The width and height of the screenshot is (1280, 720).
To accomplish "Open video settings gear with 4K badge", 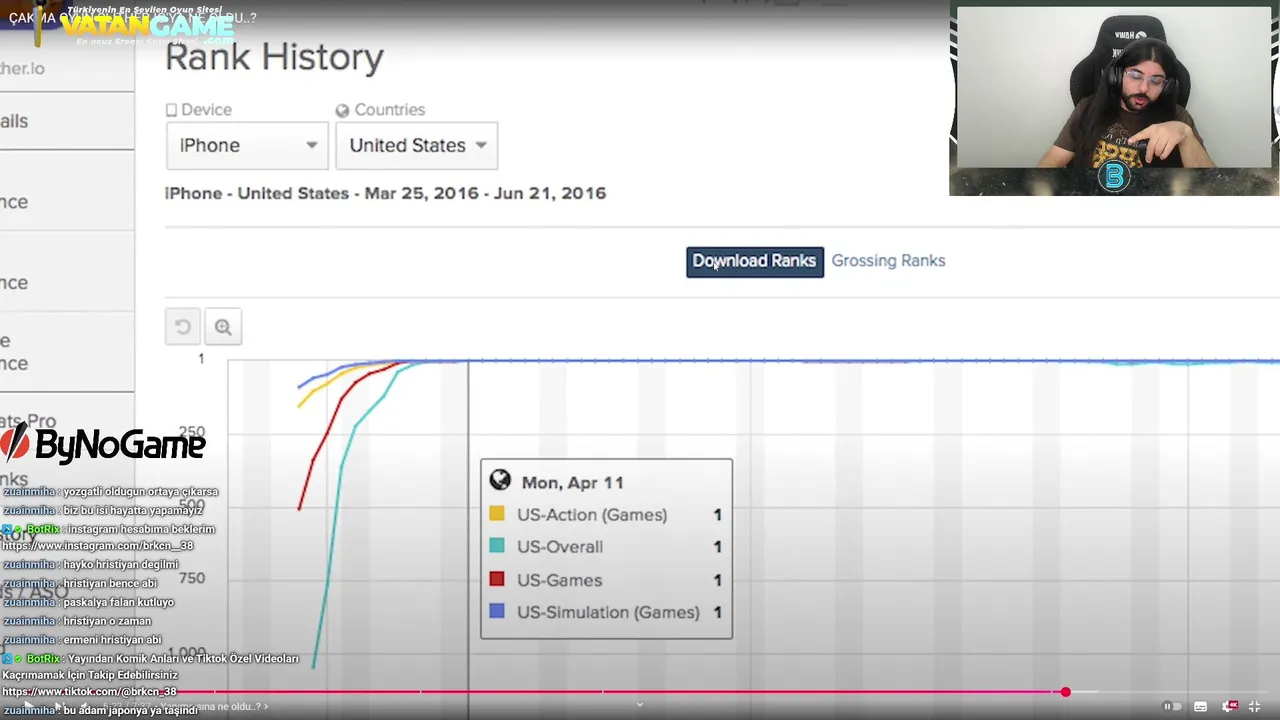I will [1229, 706].
